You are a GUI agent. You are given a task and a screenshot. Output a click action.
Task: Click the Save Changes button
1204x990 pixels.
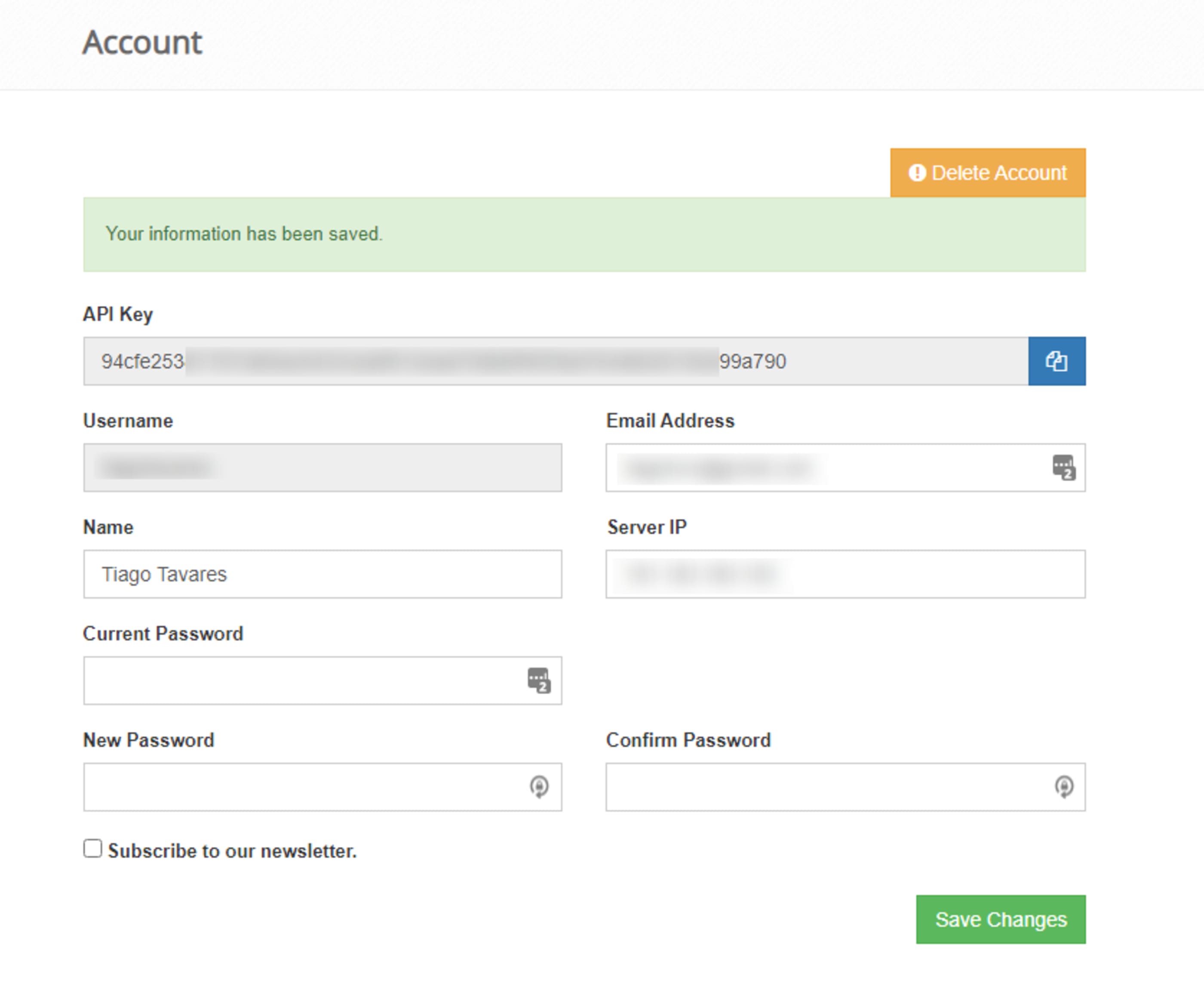point(1001,919)
